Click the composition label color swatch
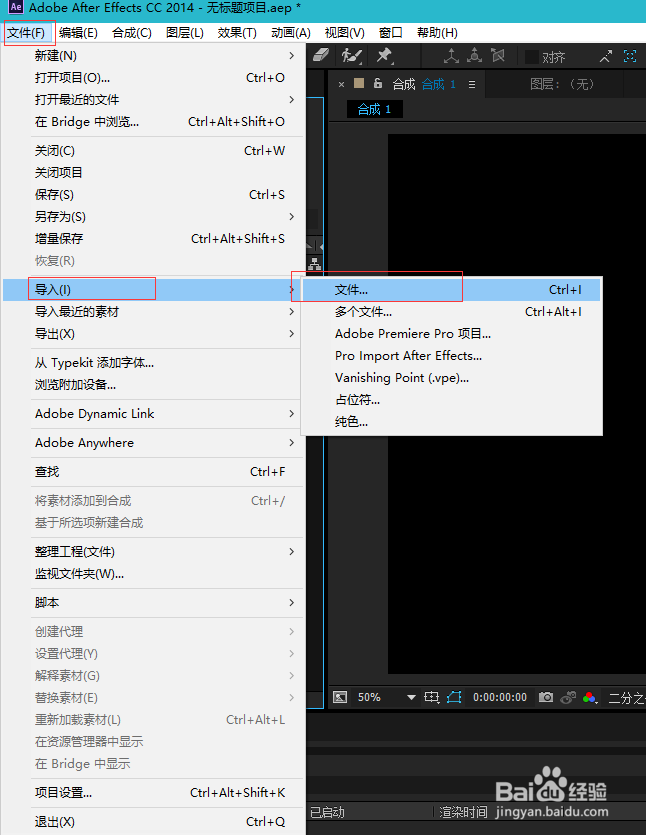This screenshot has height=835, width=646. point(359,83)
